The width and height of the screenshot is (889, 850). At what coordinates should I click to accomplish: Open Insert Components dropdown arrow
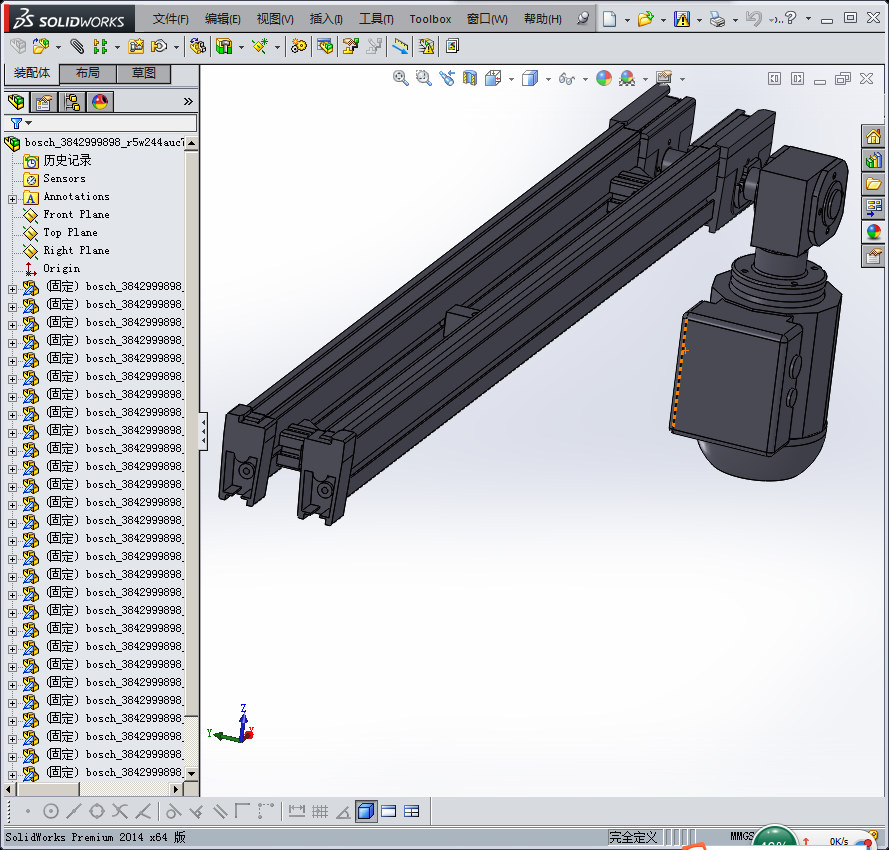tap(58, 47)
